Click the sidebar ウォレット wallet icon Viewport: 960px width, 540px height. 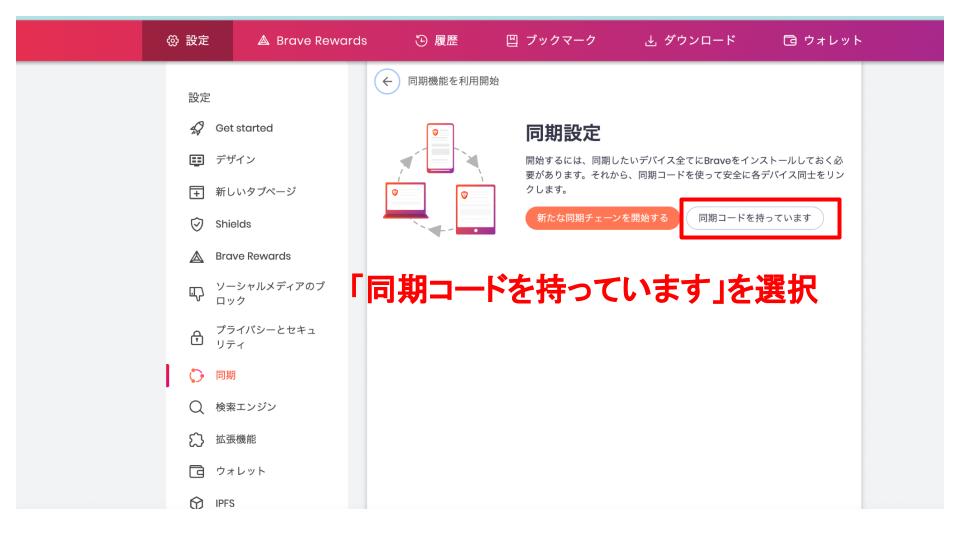pyautogui.click(x=197, y=471)
